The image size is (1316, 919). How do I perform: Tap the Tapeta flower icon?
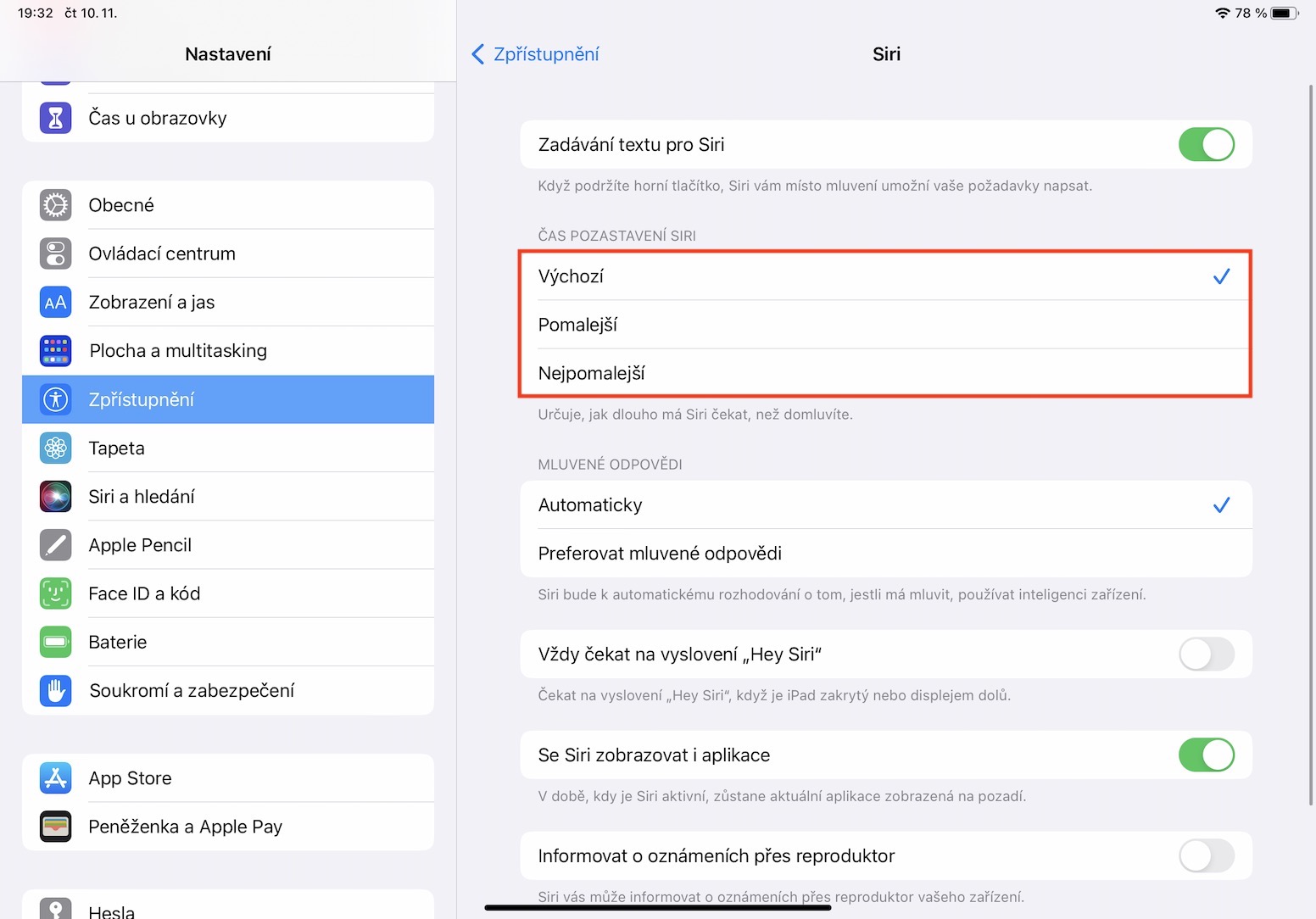coord(56,448)
